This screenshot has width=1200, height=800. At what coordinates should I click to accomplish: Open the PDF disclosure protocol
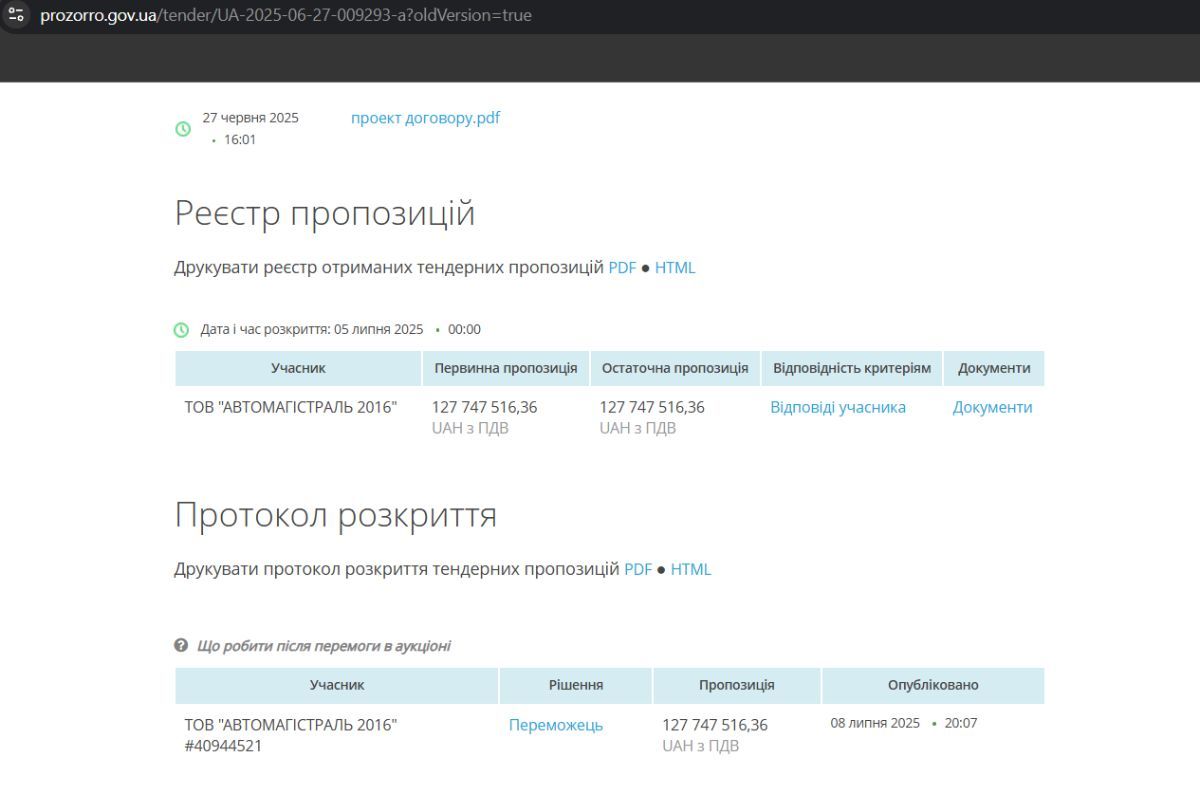(x=637, y=568)
